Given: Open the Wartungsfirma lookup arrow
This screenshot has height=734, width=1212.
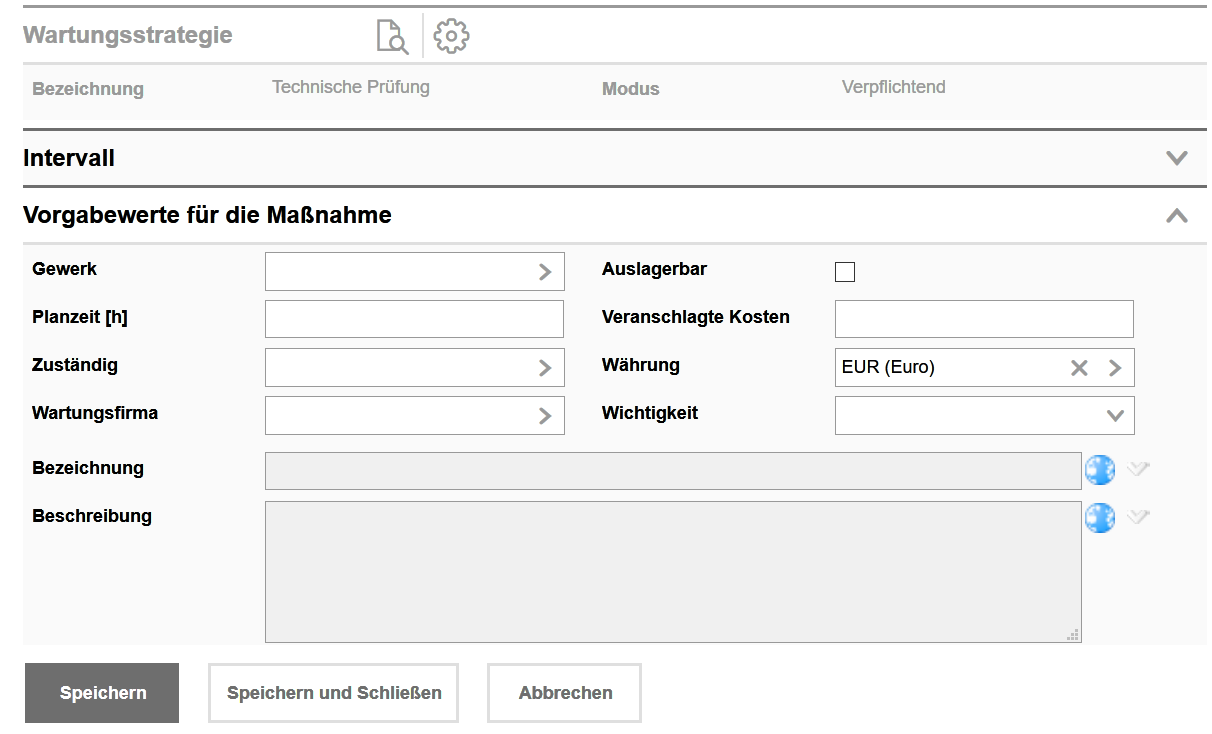Looking at the screenshot, I should 546,415.
